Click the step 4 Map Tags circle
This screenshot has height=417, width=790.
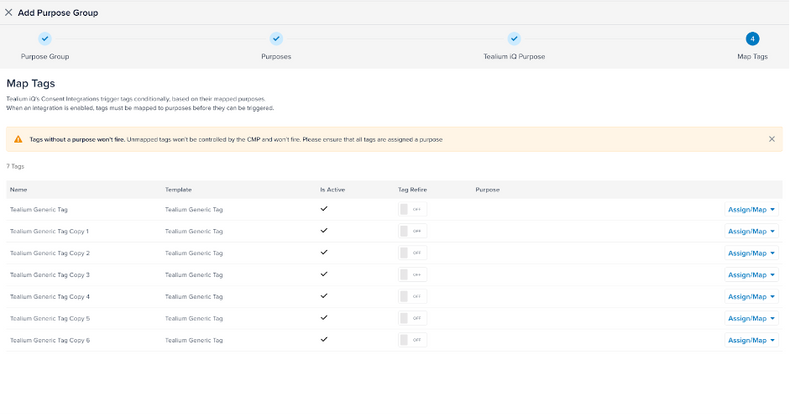[752, 39]
